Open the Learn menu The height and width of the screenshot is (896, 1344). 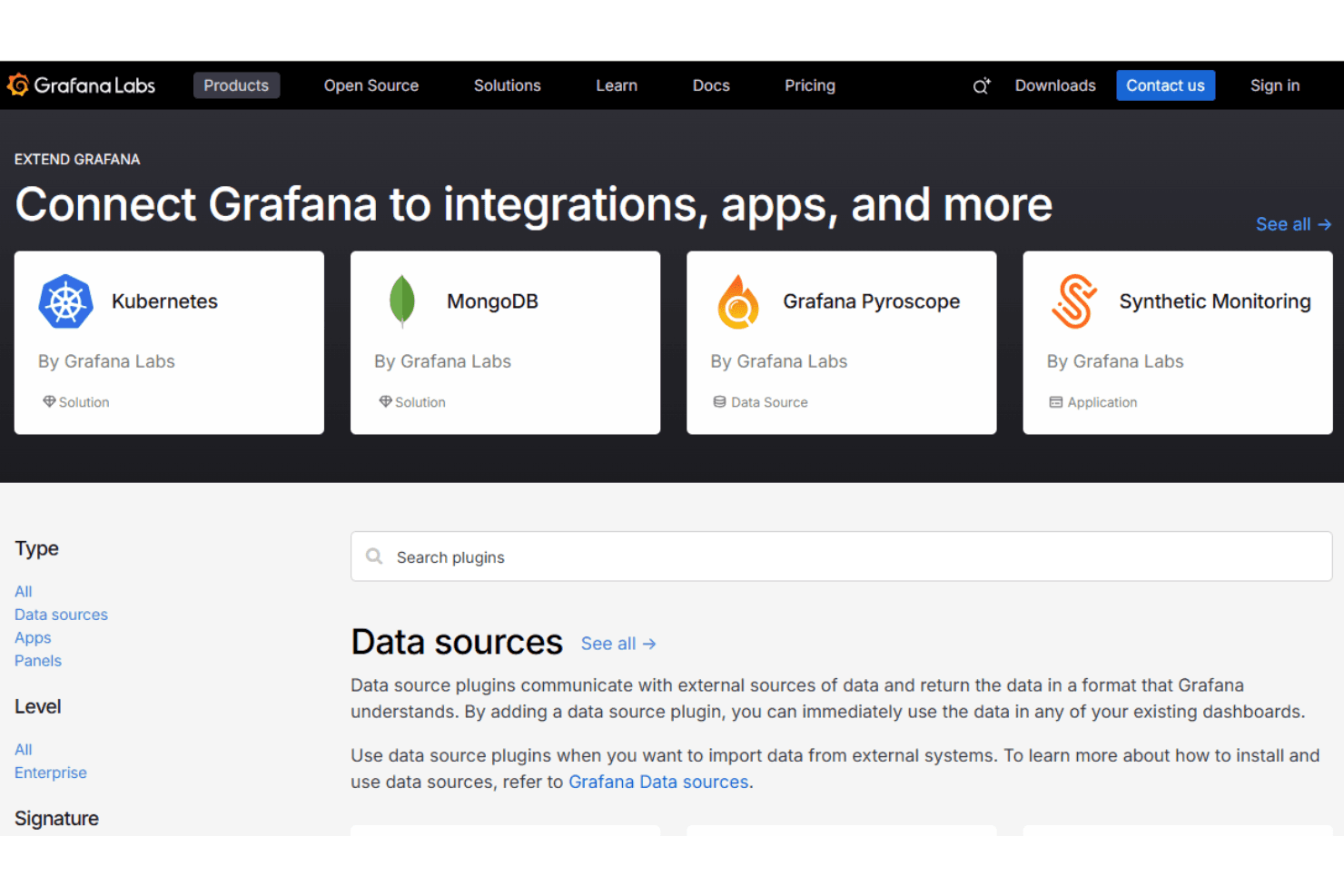(617, 85)
